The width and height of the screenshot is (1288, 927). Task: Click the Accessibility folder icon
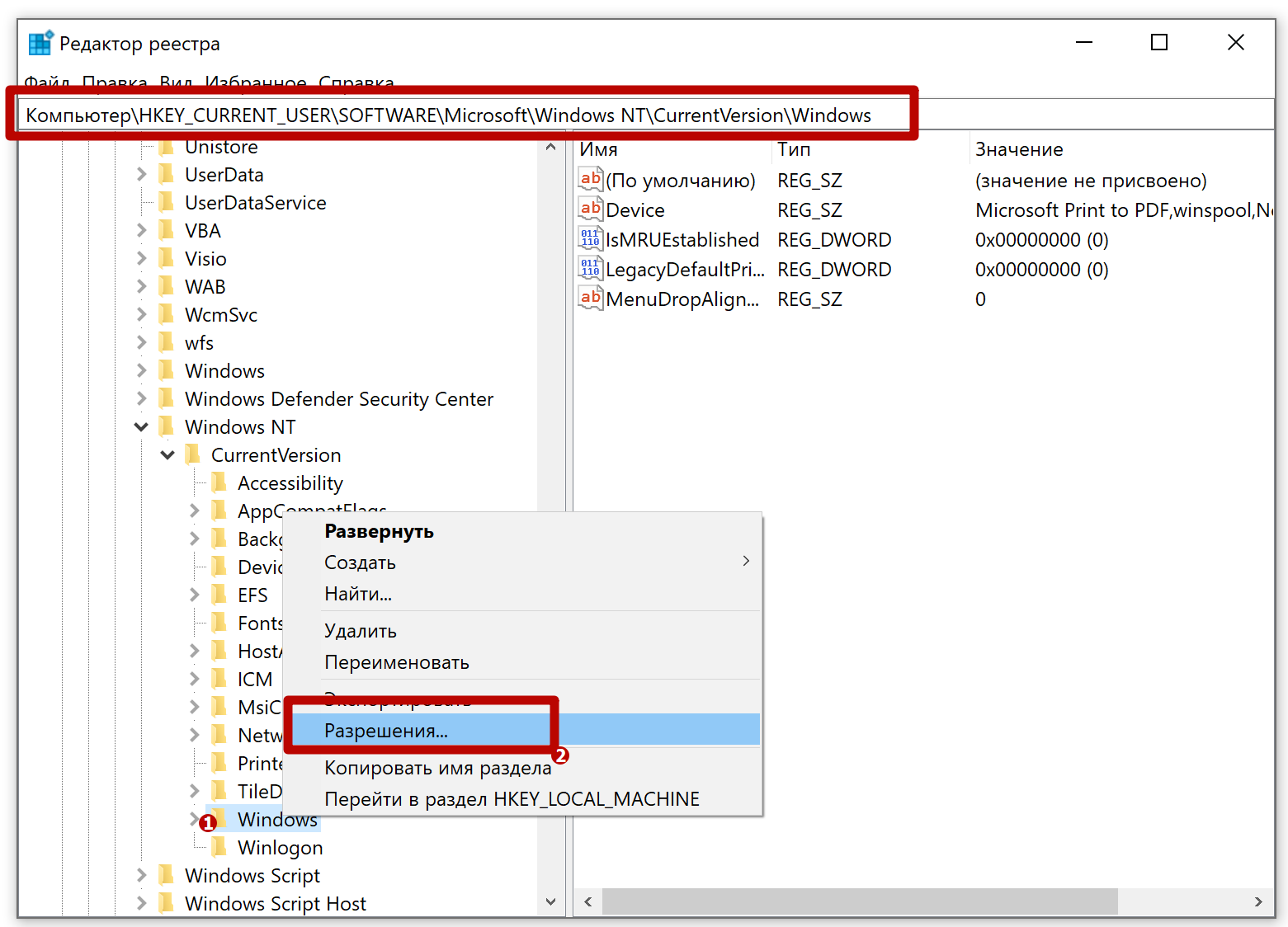point(219,483)
